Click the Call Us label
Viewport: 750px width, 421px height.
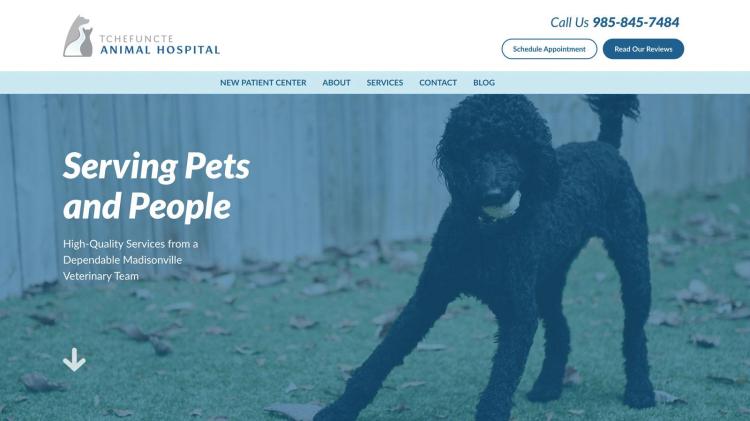pos(569,22)
